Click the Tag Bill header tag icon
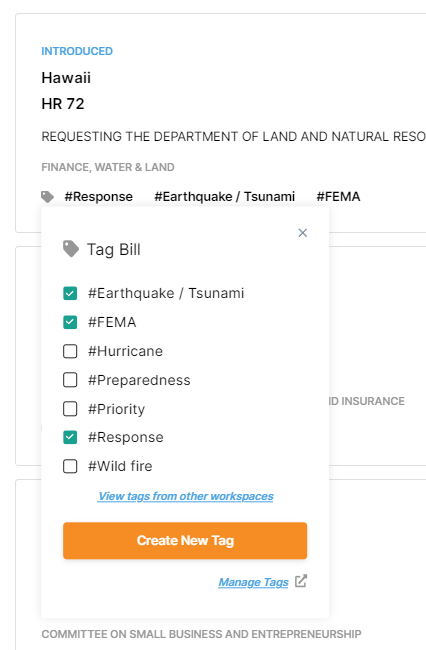 70,249
